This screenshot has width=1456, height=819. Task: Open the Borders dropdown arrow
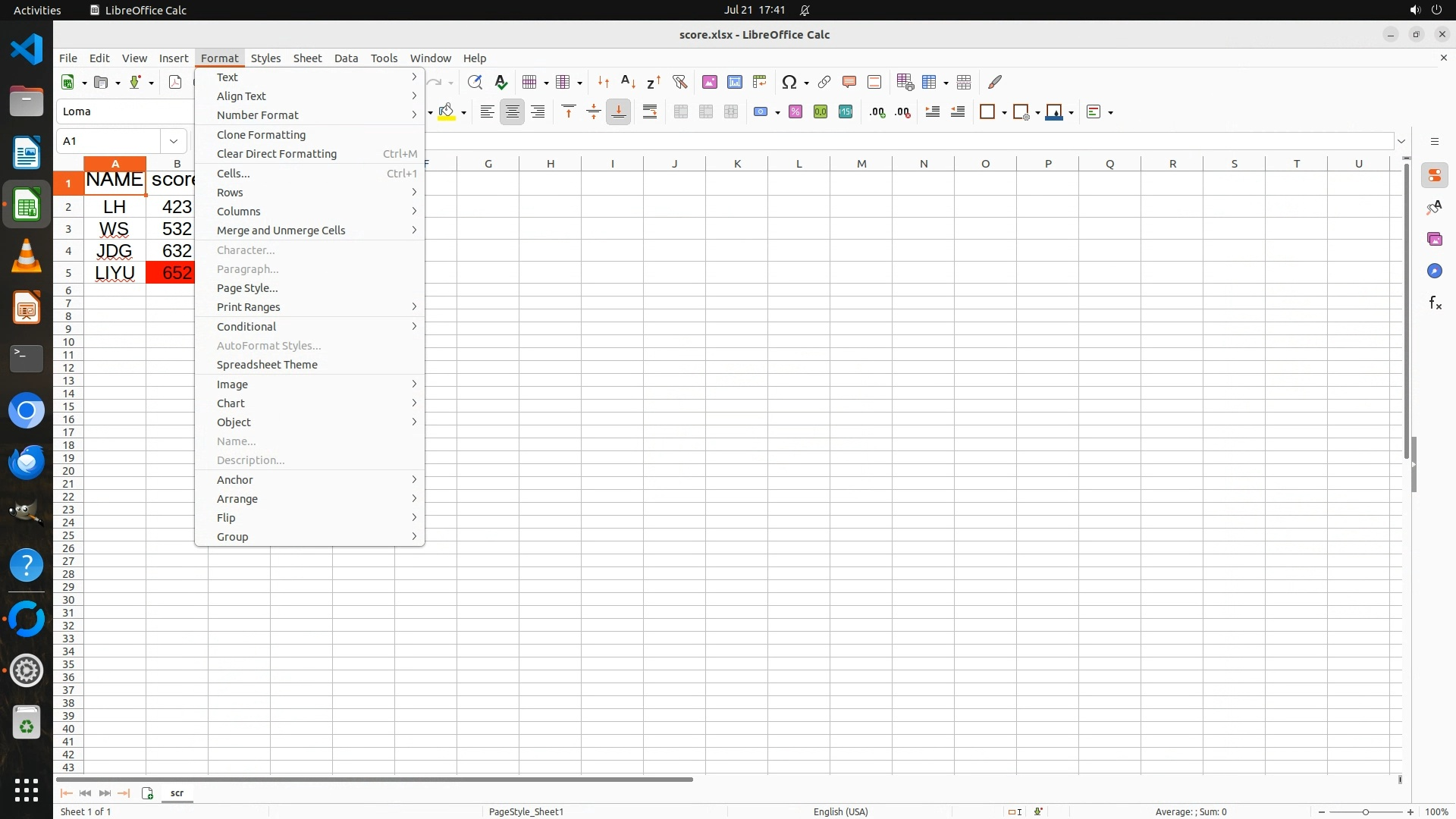[x=1004, y=112]
